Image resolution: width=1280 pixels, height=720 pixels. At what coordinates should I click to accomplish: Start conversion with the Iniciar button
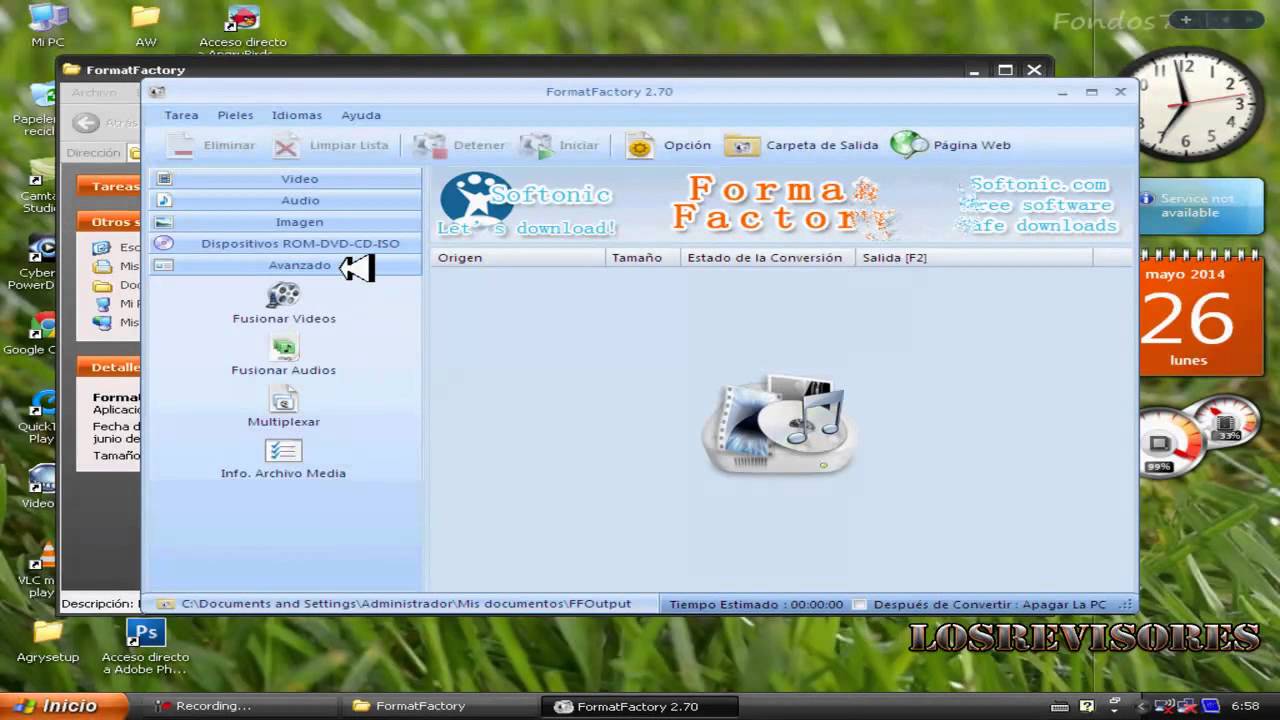tap(559, 145)
